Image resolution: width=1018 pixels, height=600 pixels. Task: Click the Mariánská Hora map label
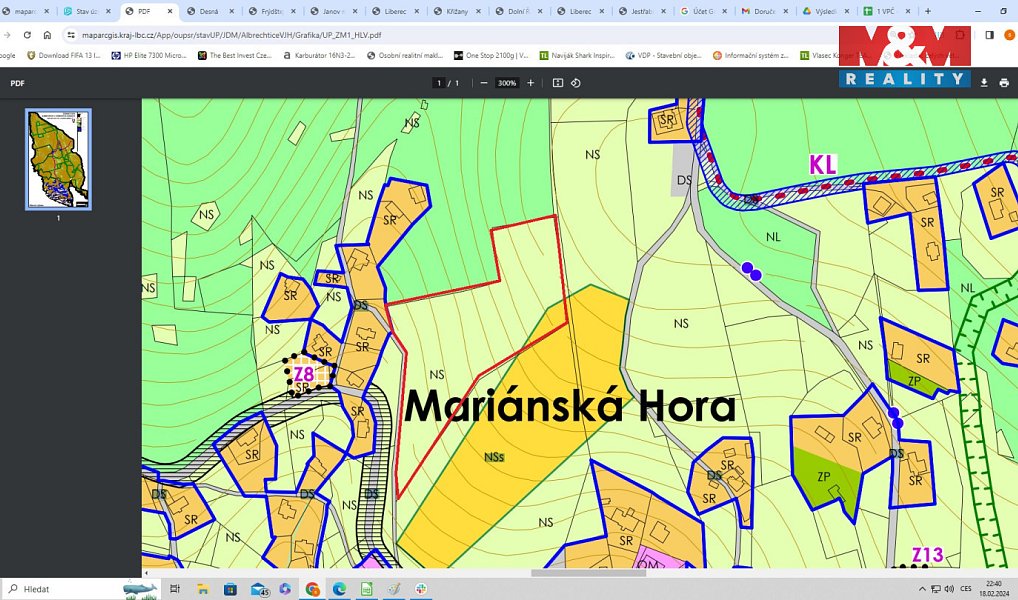tap(570, 406)
